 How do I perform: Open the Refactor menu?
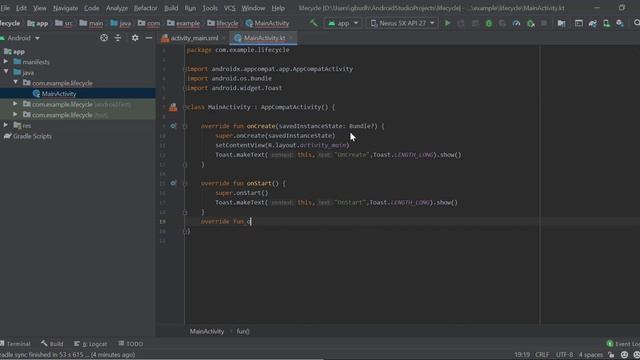click(x=145, y=8)
